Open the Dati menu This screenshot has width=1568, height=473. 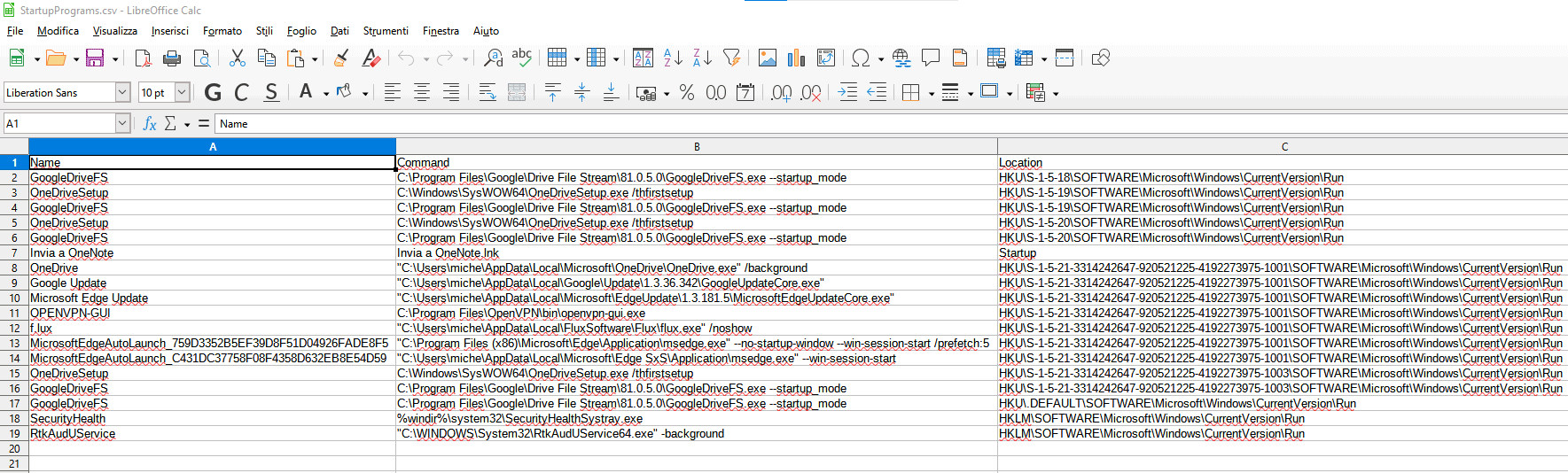click(x=339, y=31)
